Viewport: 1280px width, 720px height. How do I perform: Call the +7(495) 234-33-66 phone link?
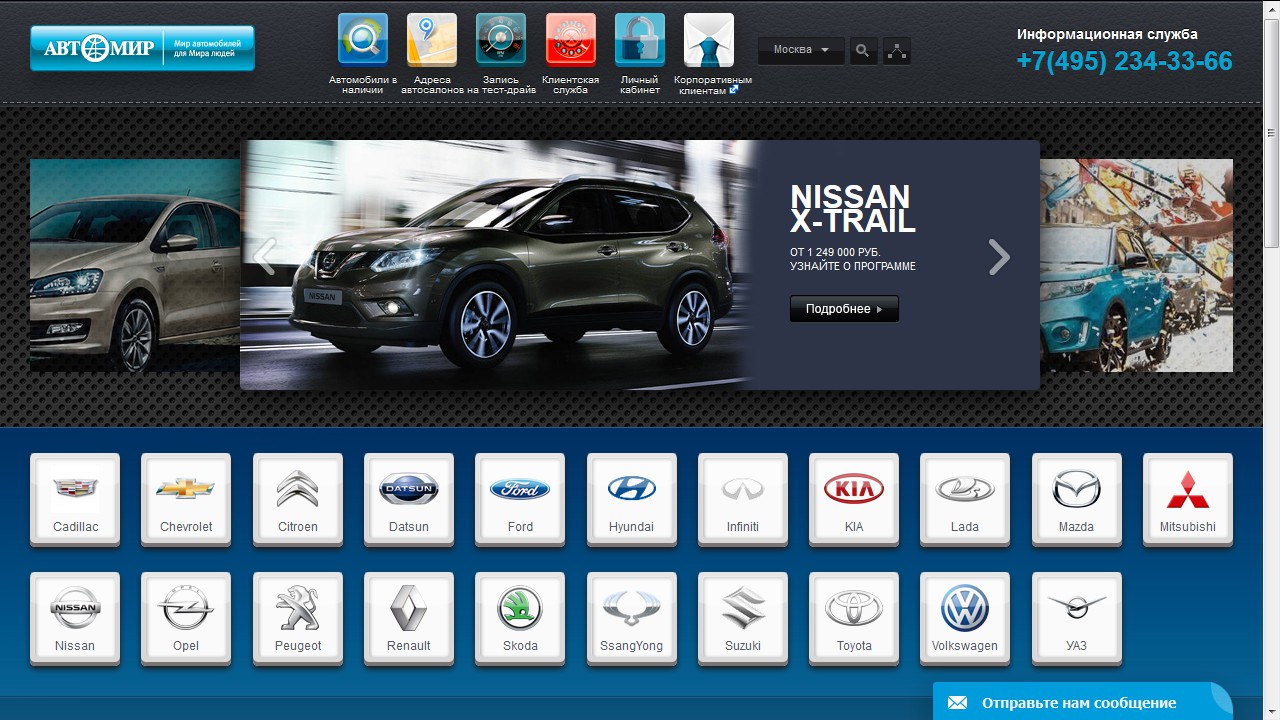(x=1124, y=62)
